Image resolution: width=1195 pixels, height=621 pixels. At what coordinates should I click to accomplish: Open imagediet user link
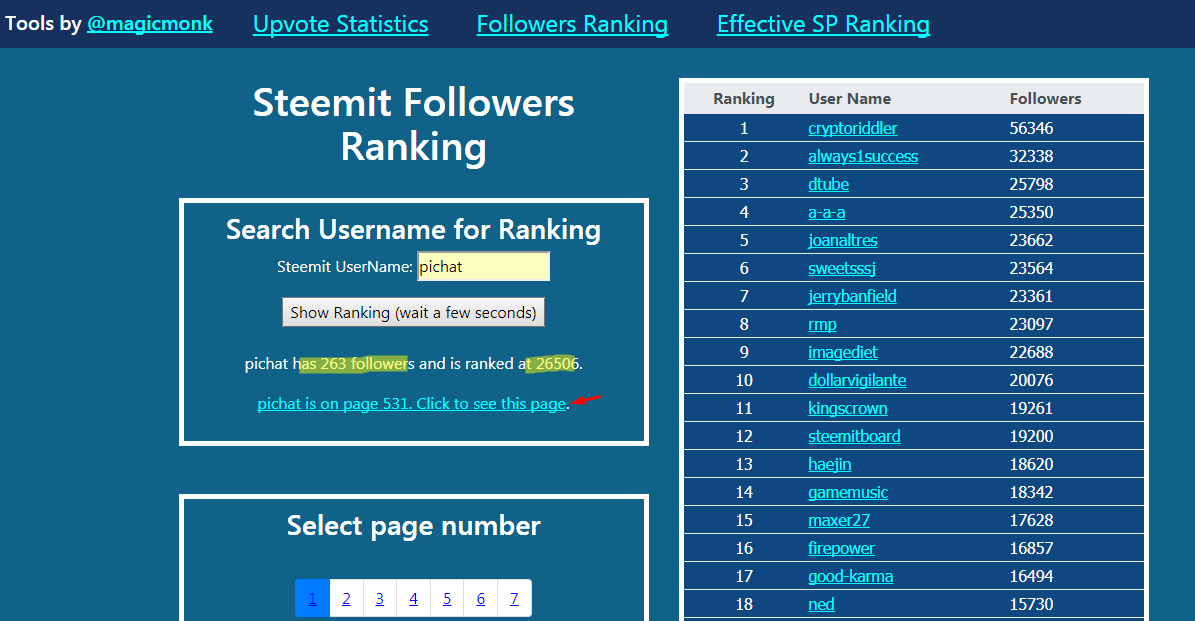(842, 352)
